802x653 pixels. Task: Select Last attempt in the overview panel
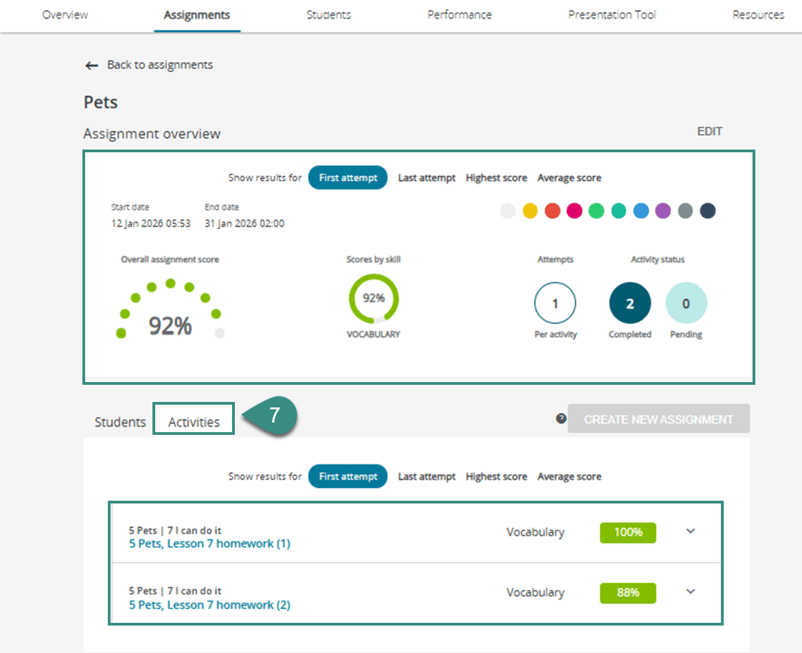426,178
